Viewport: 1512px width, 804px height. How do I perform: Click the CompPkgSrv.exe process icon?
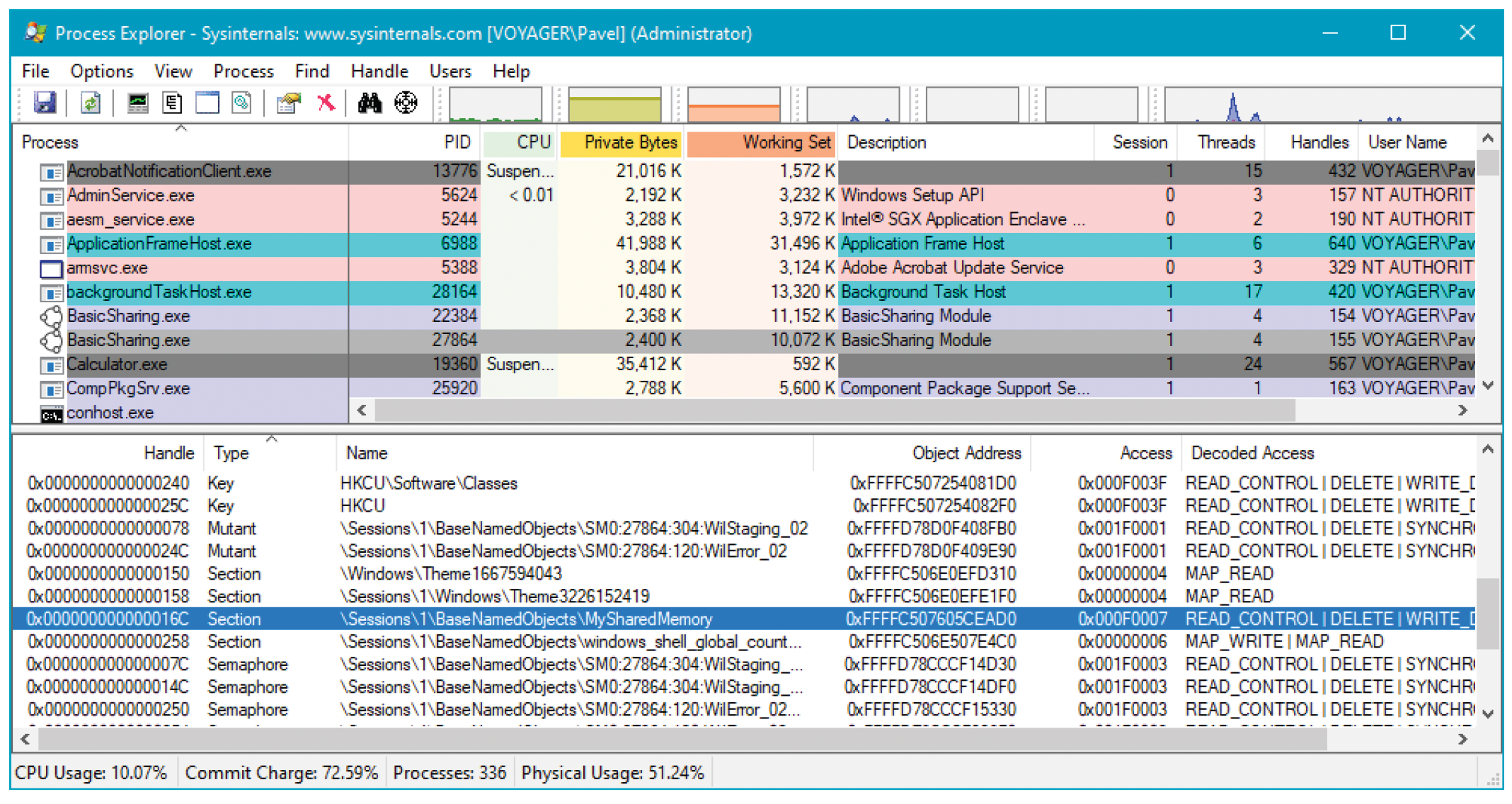coord(51,389)
